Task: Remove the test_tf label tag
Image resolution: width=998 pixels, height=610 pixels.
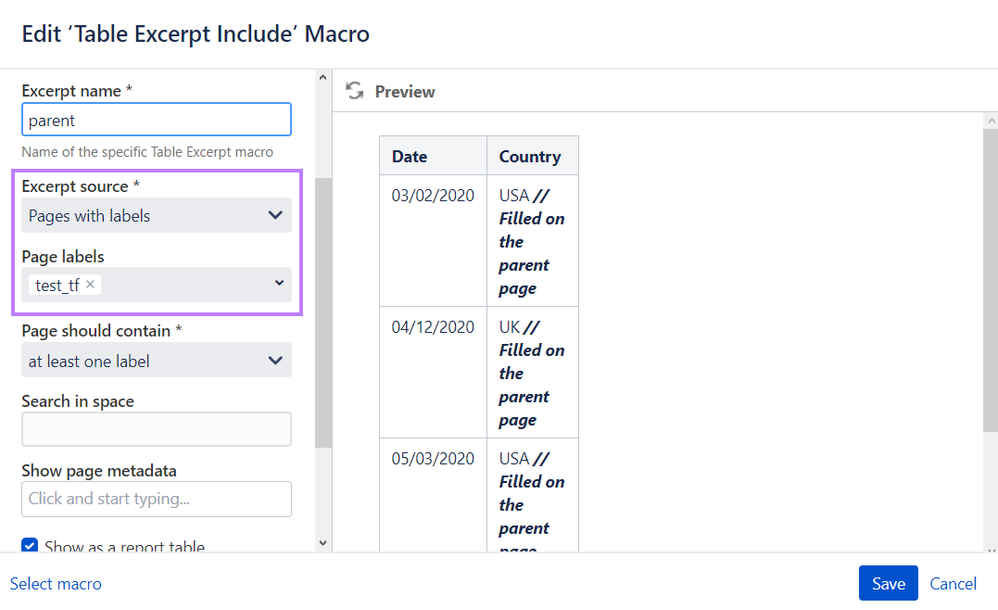Action: tap(91, 285)
